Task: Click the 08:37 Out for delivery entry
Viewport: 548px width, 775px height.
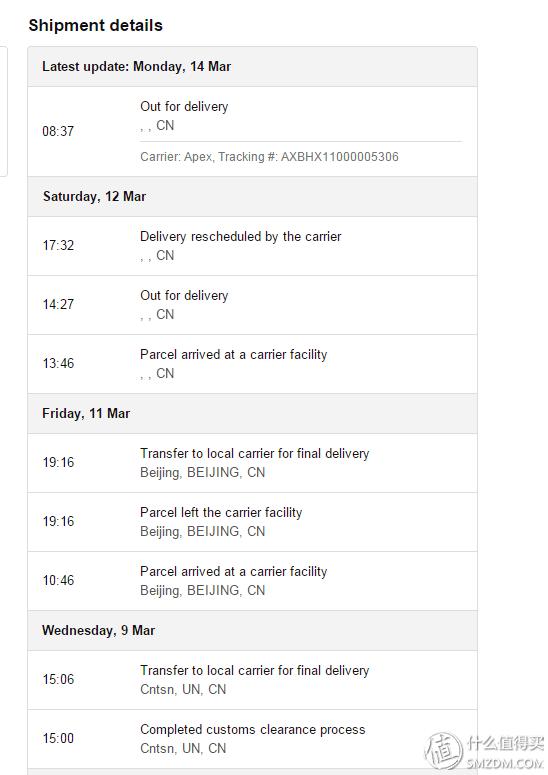Action: [253, 131]
